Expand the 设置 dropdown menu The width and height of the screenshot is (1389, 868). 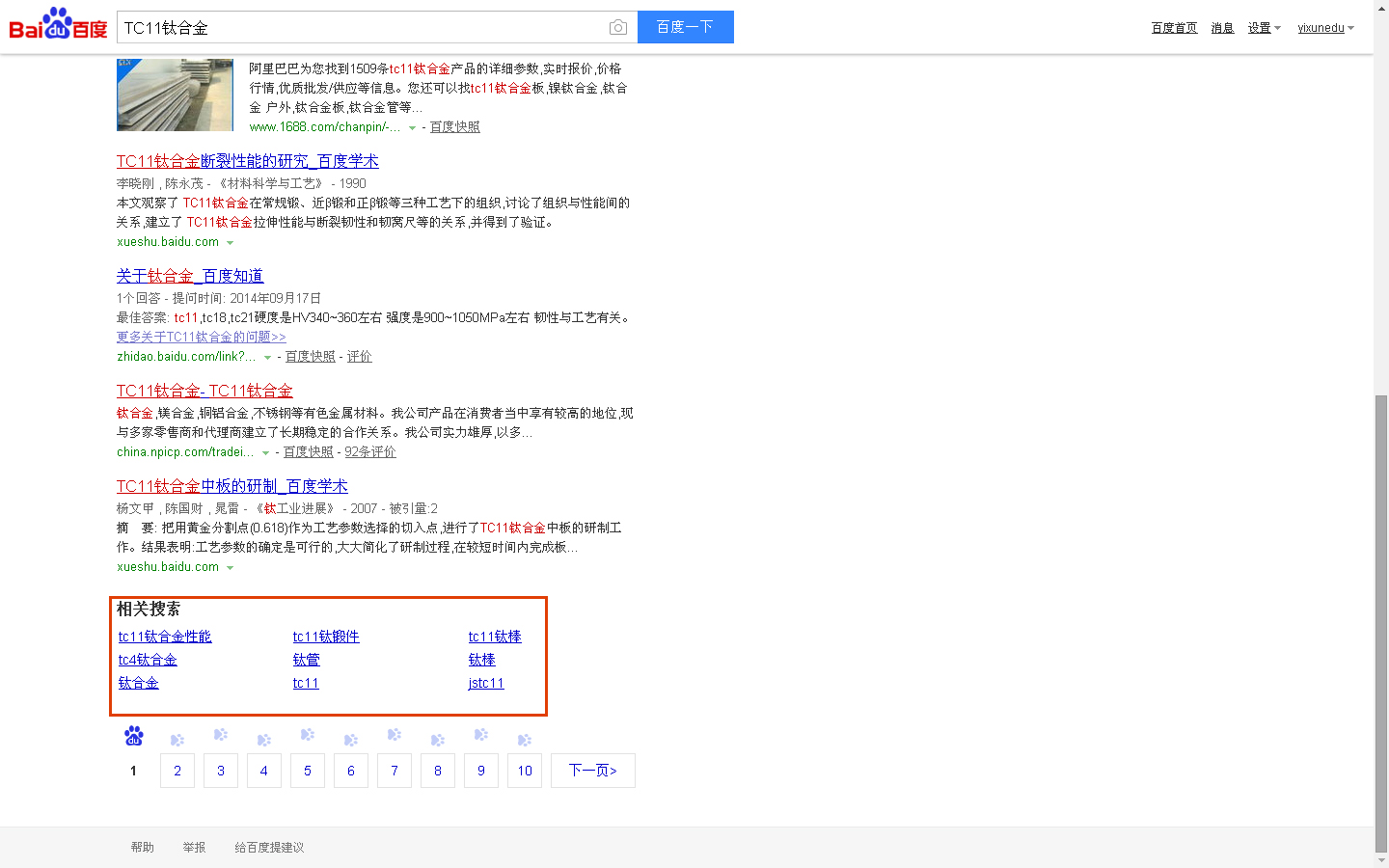[x=1264, y=28]
